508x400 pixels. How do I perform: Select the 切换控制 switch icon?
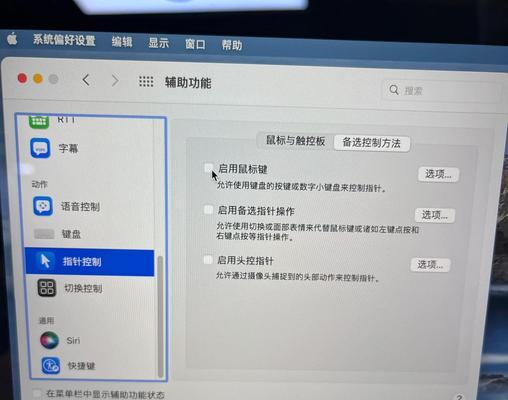click(47, 288)
